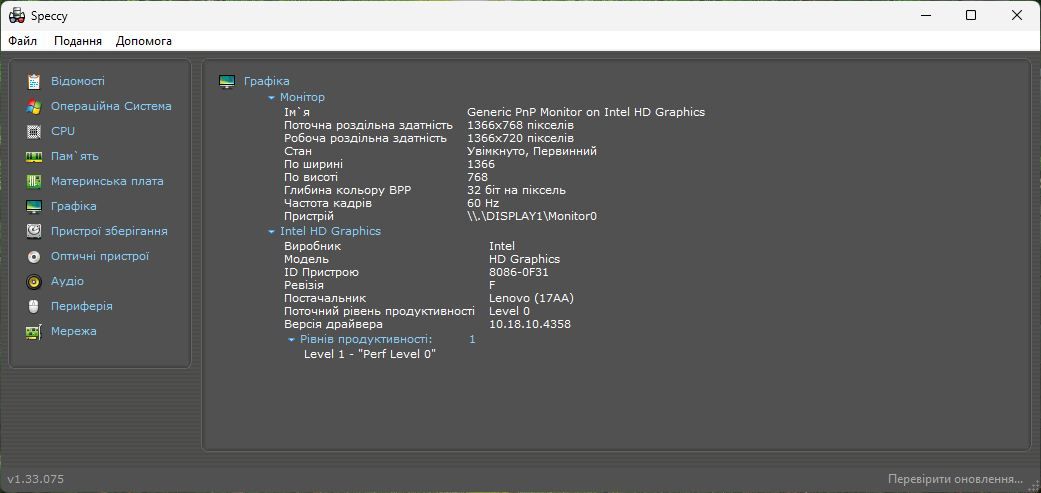Screen dimensions: 1041x493
Task: Click the Глибина кольору BPP label
Action: pos(348,190)
